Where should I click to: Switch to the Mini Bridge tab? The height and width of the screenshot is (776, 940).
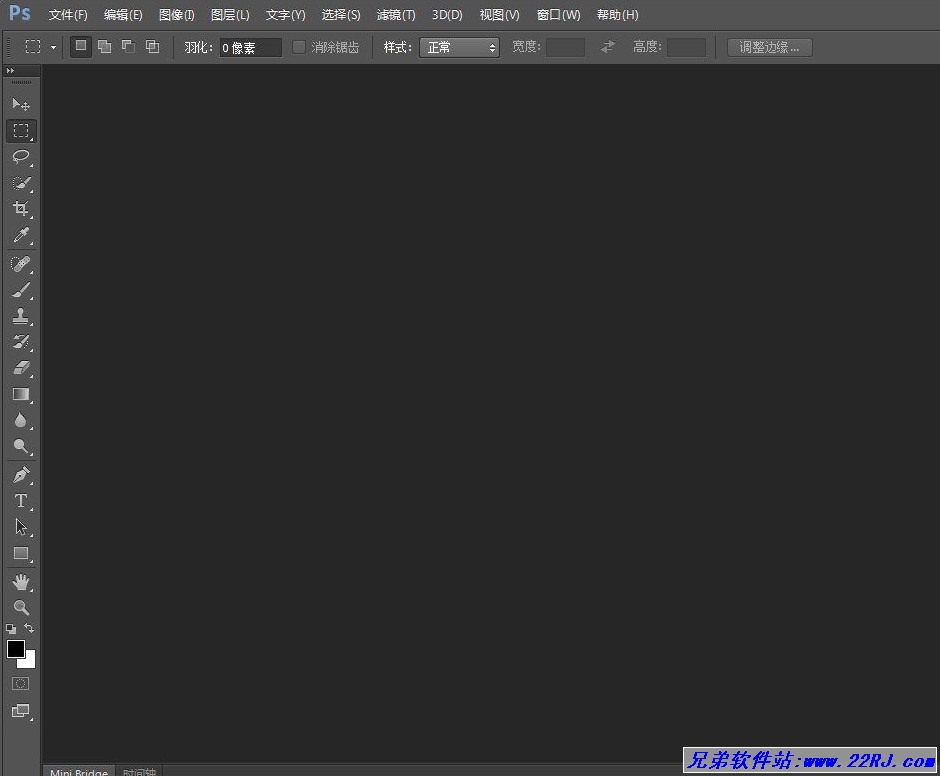click(x=79, y=771)
